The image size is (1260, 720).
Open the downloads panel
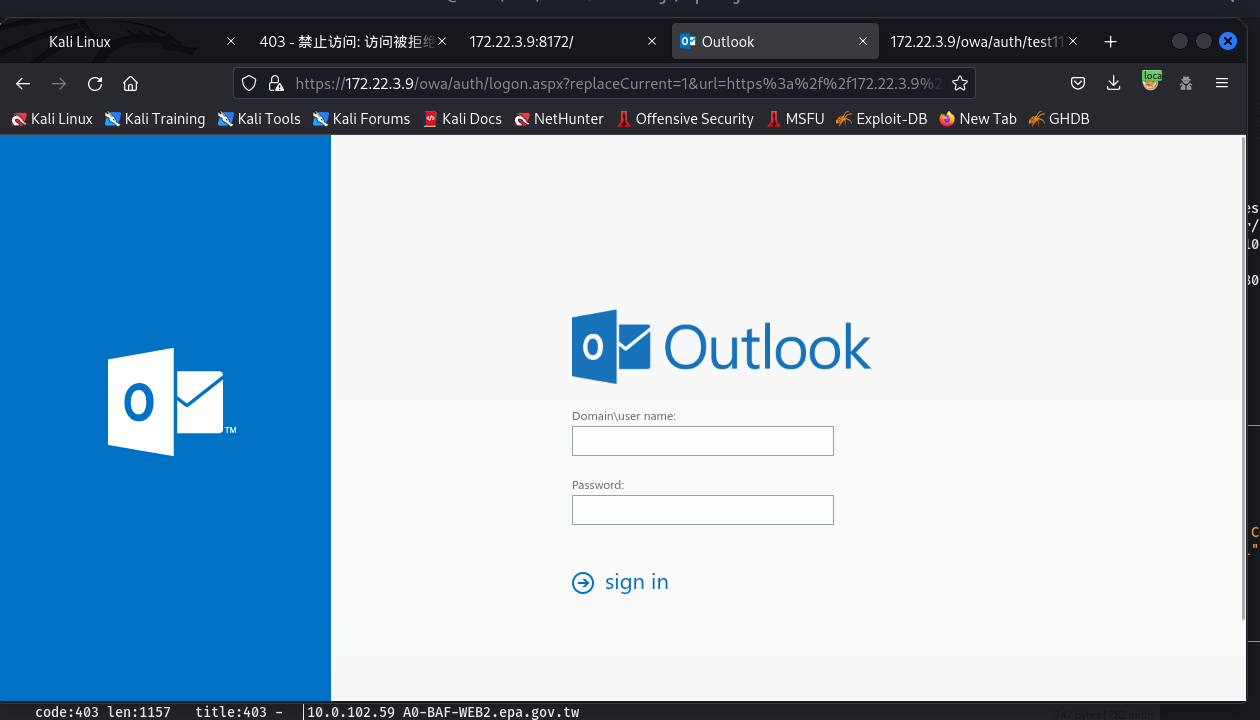[x=1114, y=84]
